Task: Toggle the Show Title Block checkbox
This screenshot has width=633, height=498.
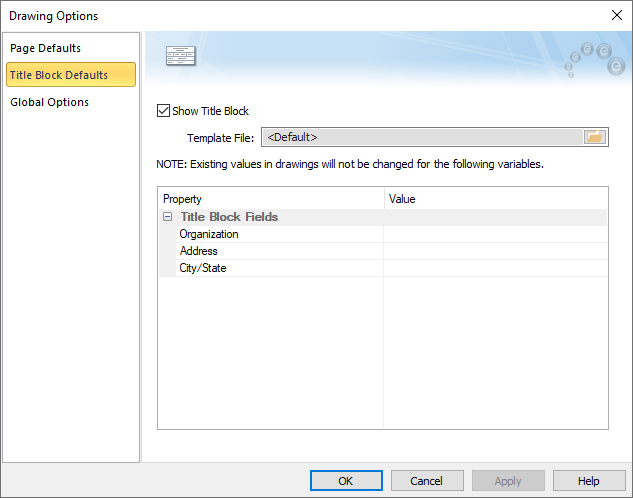Action: pyautogui.click(x=165, y=111)
